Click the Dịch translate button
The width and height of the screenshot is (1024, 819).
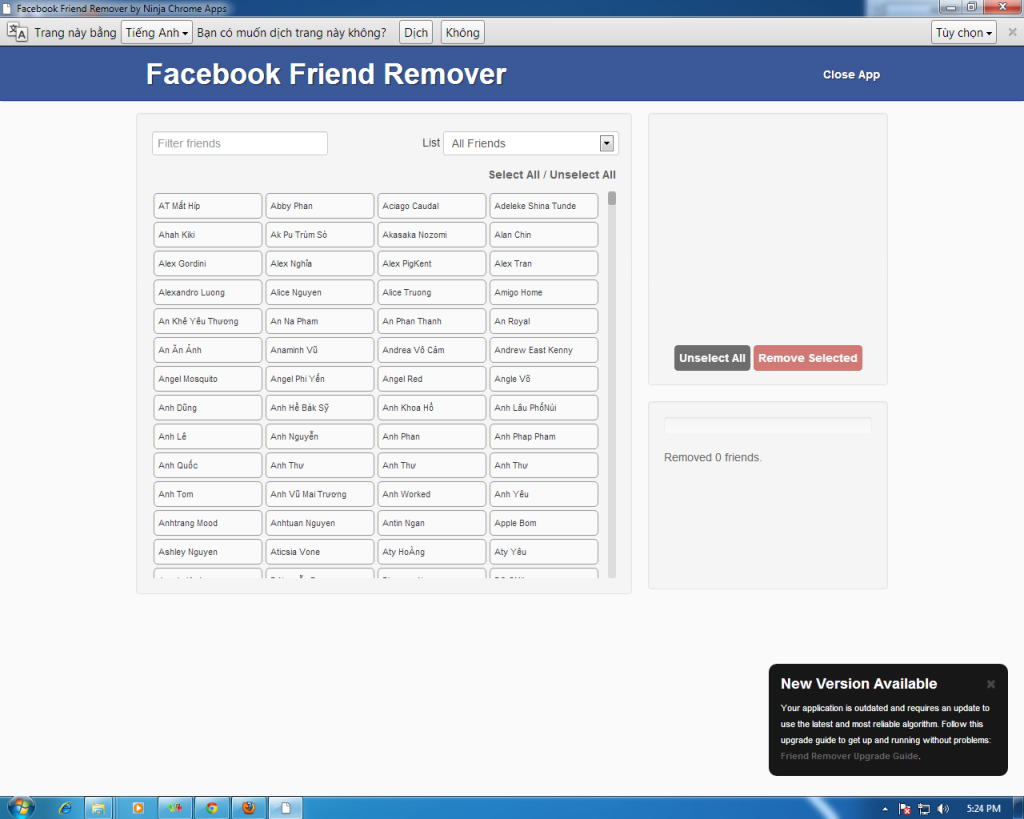point(416,33)
